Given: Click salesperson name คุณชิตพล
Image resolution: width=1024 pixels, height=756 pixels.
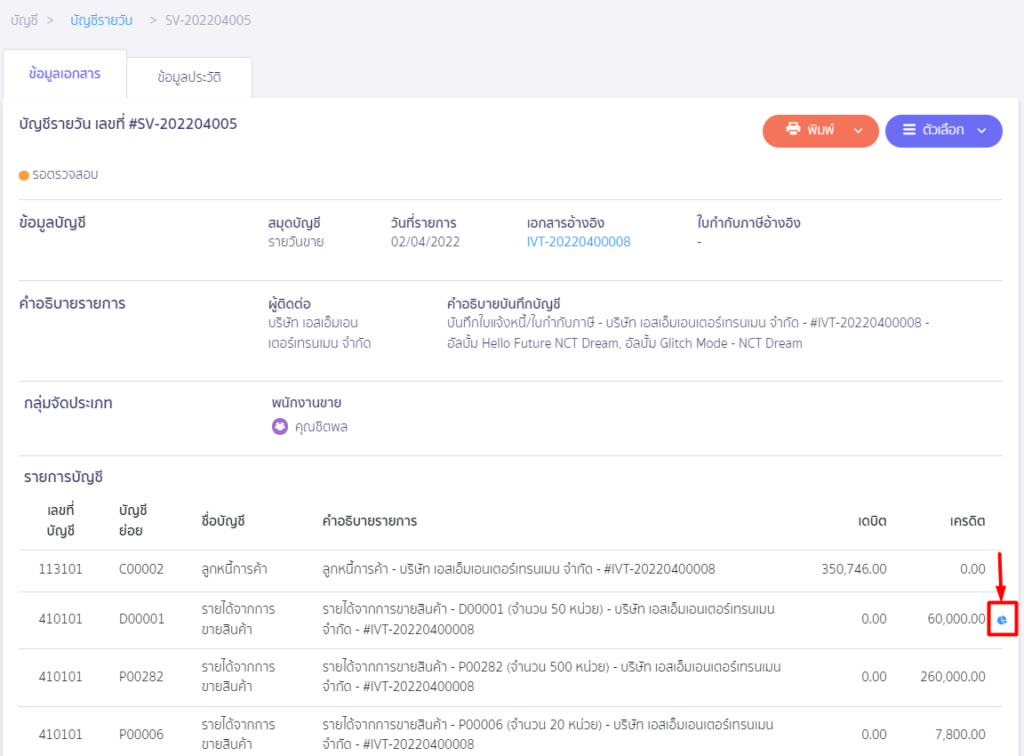Looking at the screenshot, I should coord(321,427).
